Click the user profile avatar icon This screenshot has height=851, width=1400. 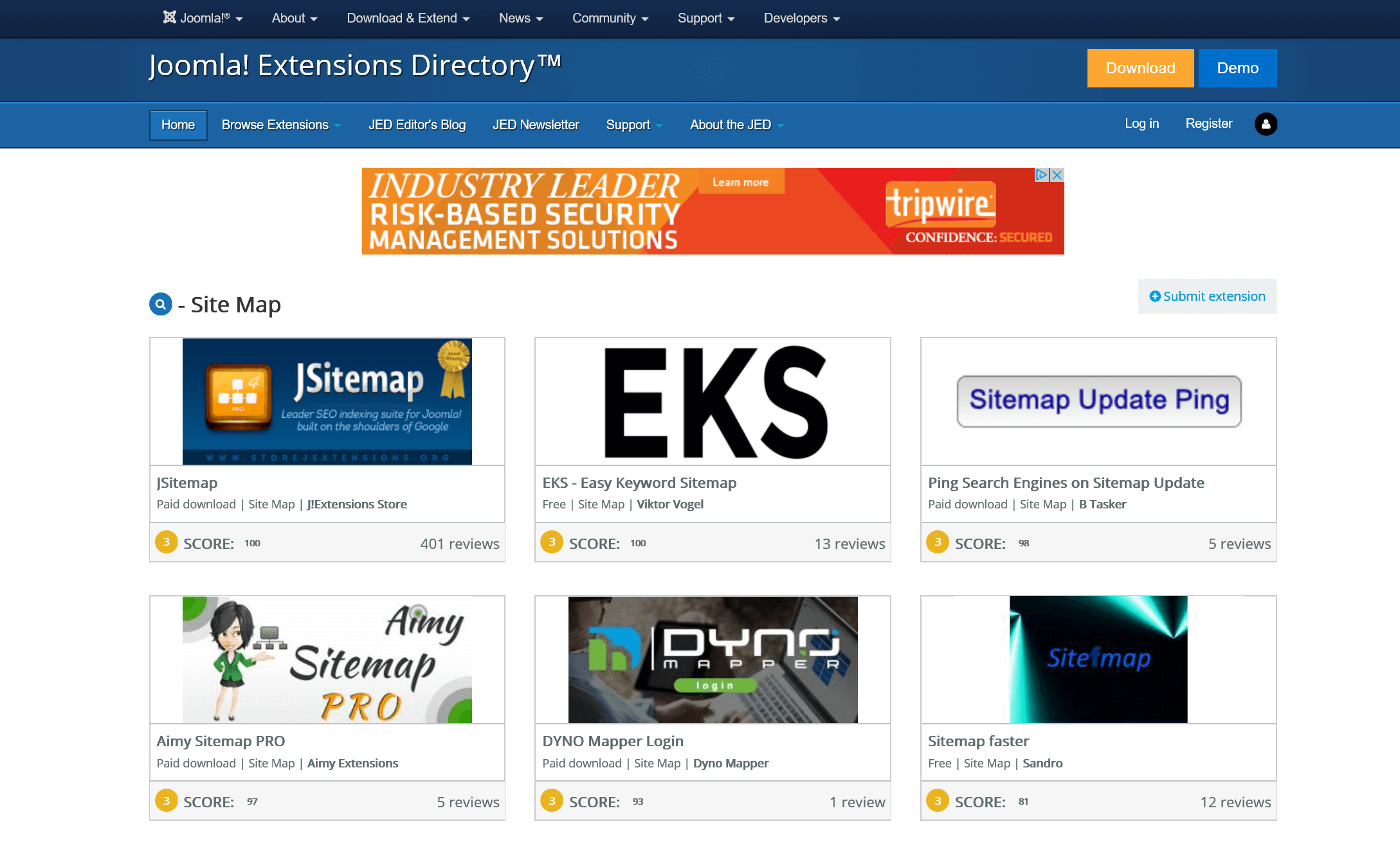tap(1266, 124)
